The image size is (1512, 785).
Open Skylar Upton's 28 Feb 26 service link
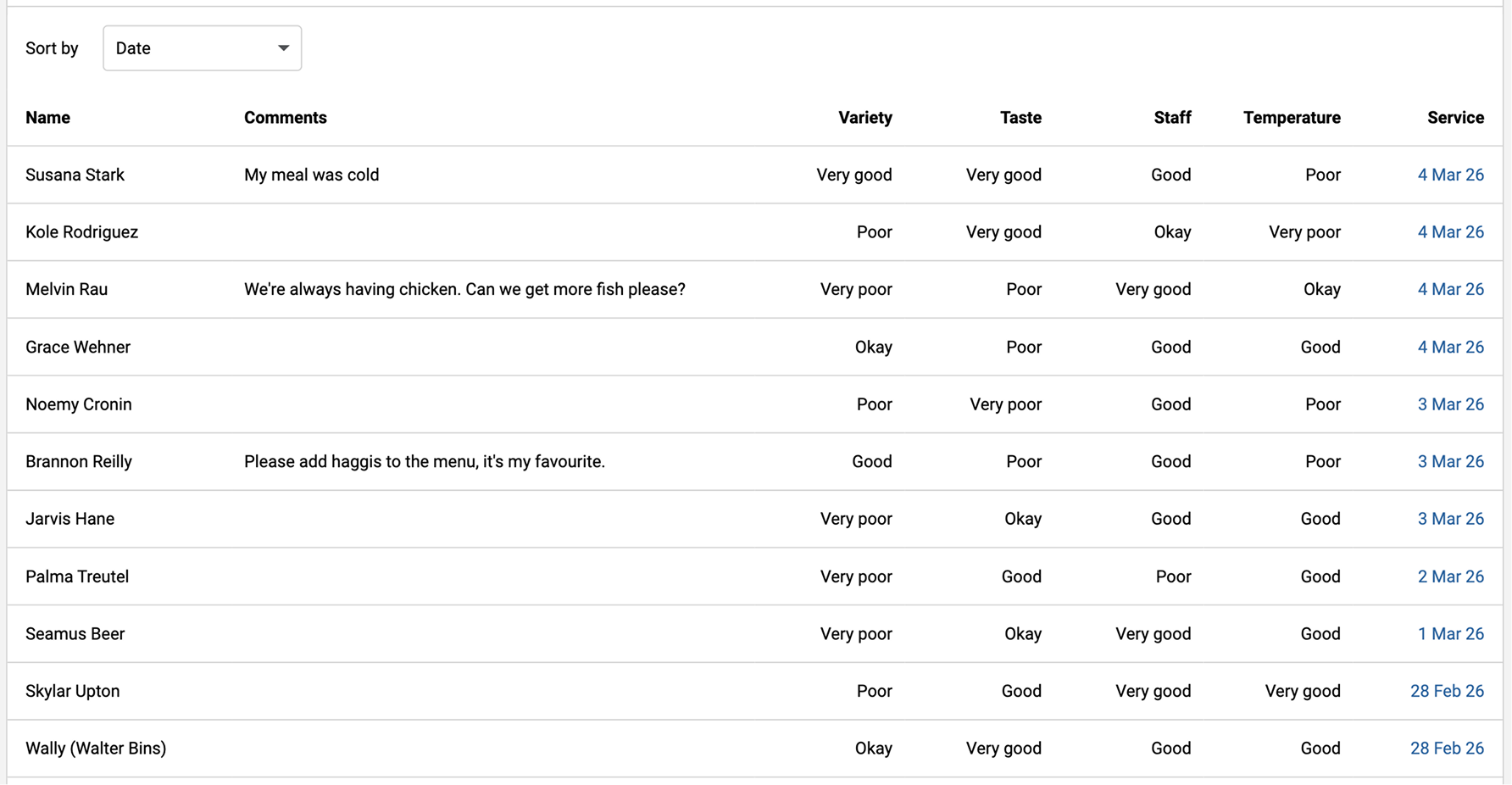pos(1447,691)
